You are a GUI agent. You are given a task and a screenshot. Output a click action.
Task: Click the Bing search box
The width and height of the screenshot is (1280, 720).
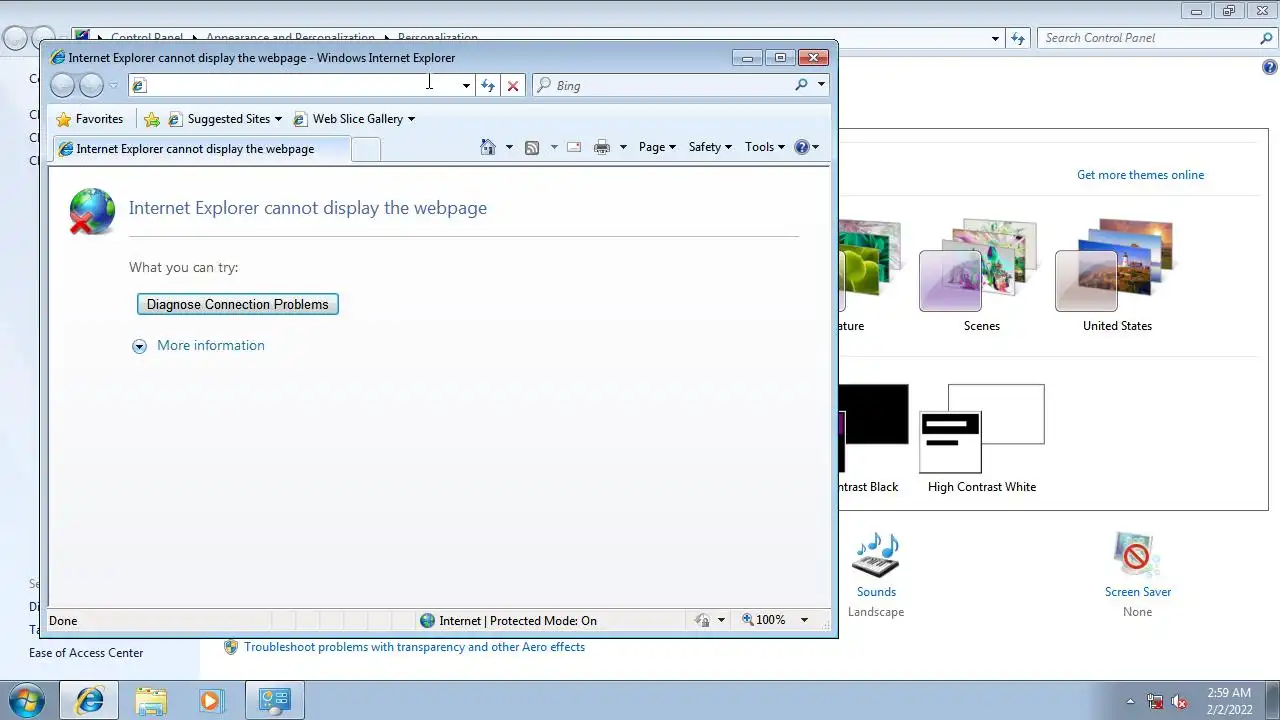pyautogui.click(x=670, y=85)
